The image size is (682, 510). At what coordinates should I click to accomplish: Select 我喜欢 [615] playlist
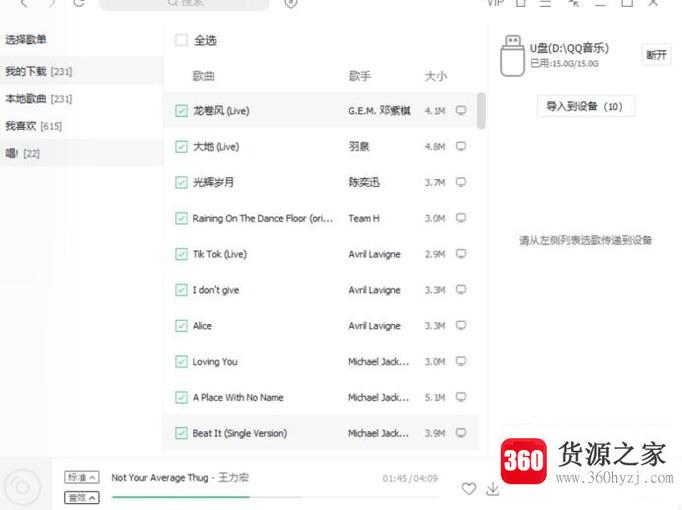(82, 126)
